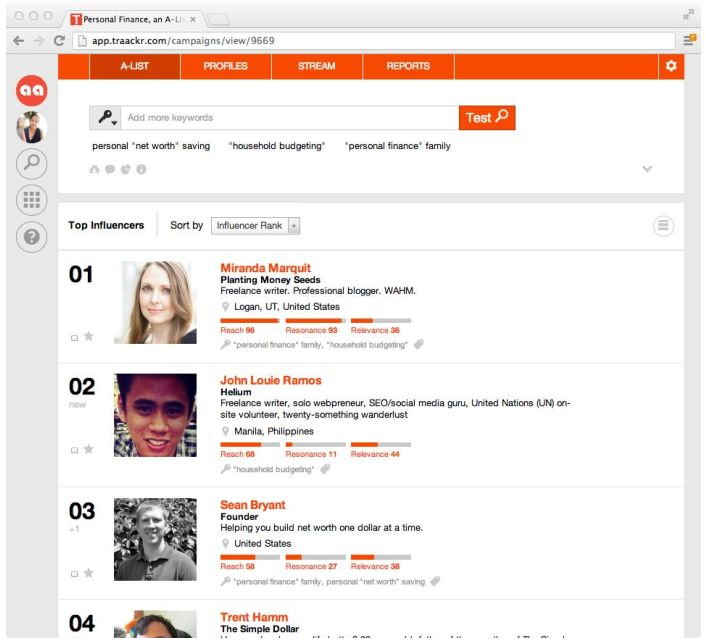Open Trent Hamm's profile link
The image size is (706, 643).
254,617
